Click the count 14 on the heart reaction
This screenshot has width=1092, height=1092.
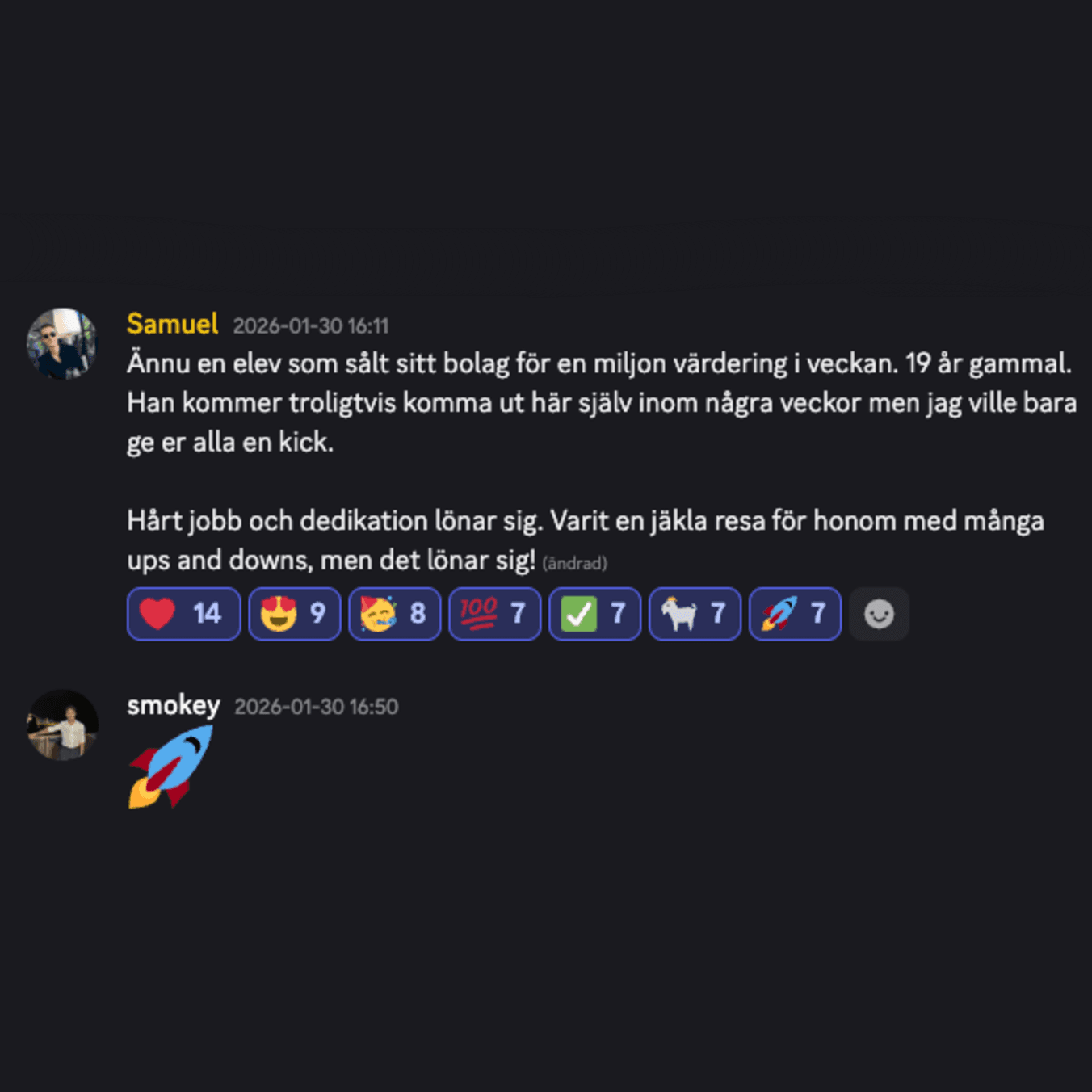[x=208, y=614]
